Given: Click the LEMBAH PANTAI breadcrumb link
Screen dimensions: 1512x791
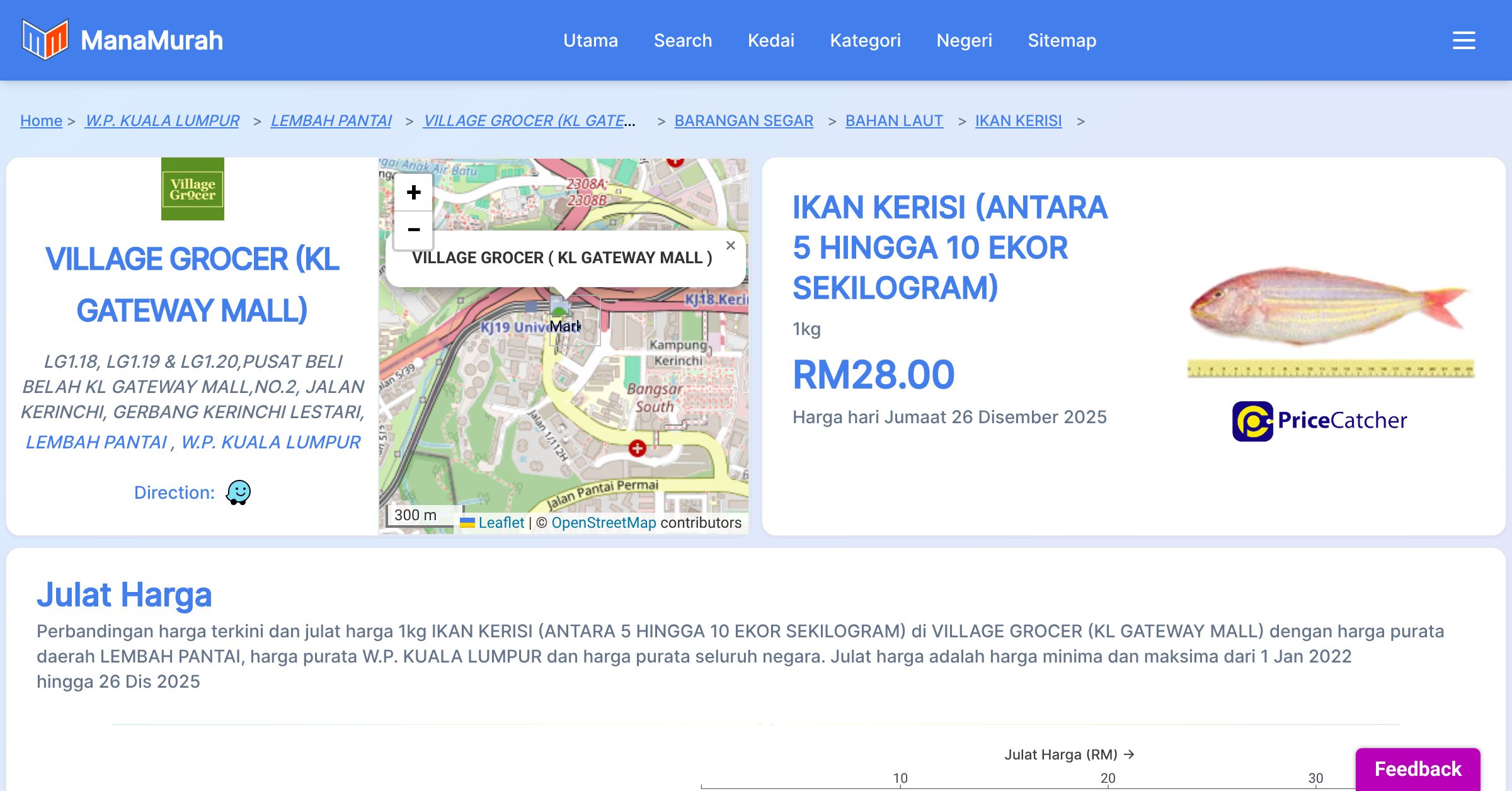Looking at the screenshot, I should point(331,120).
